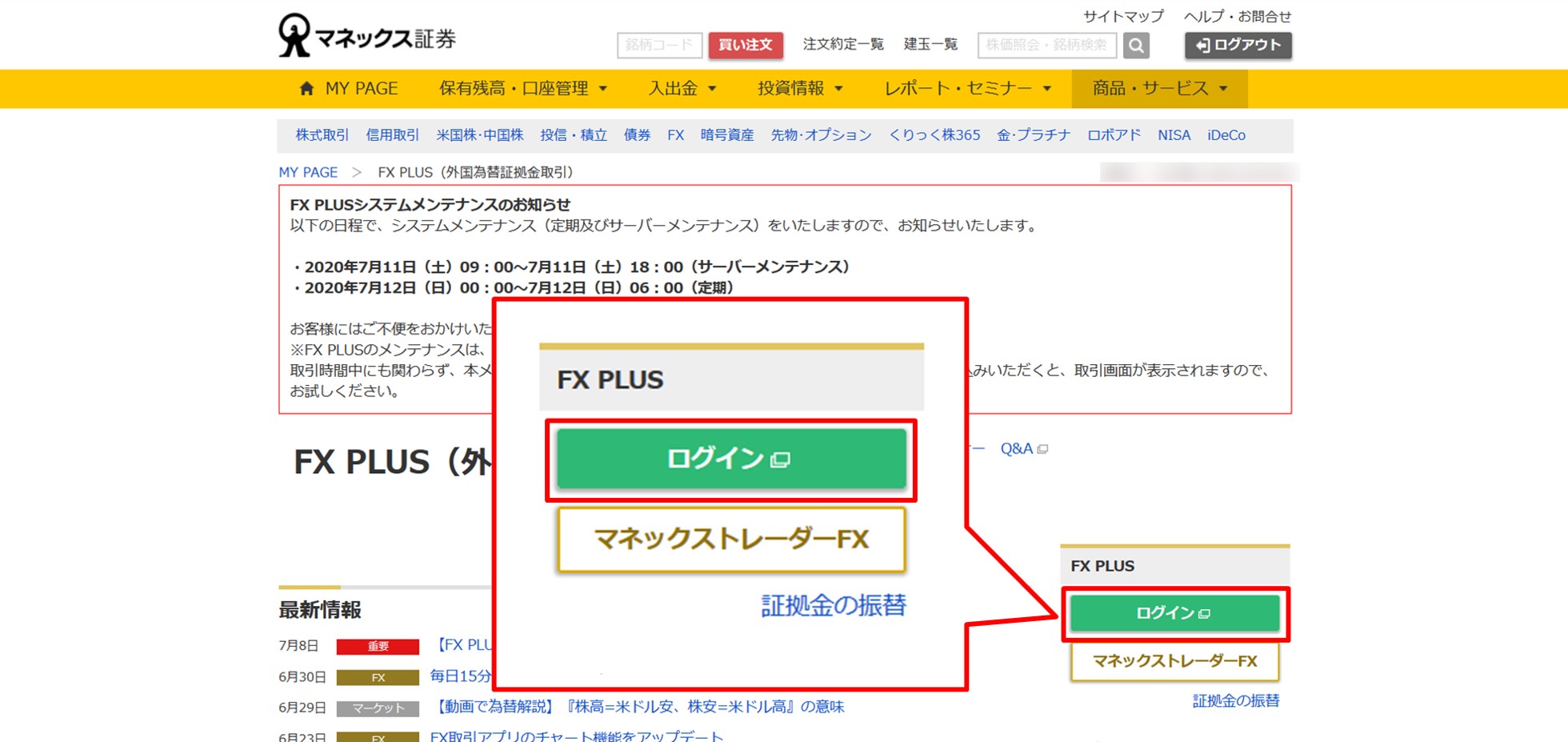Select 信用取引 in the sub-navigation

tap(393, 135)
